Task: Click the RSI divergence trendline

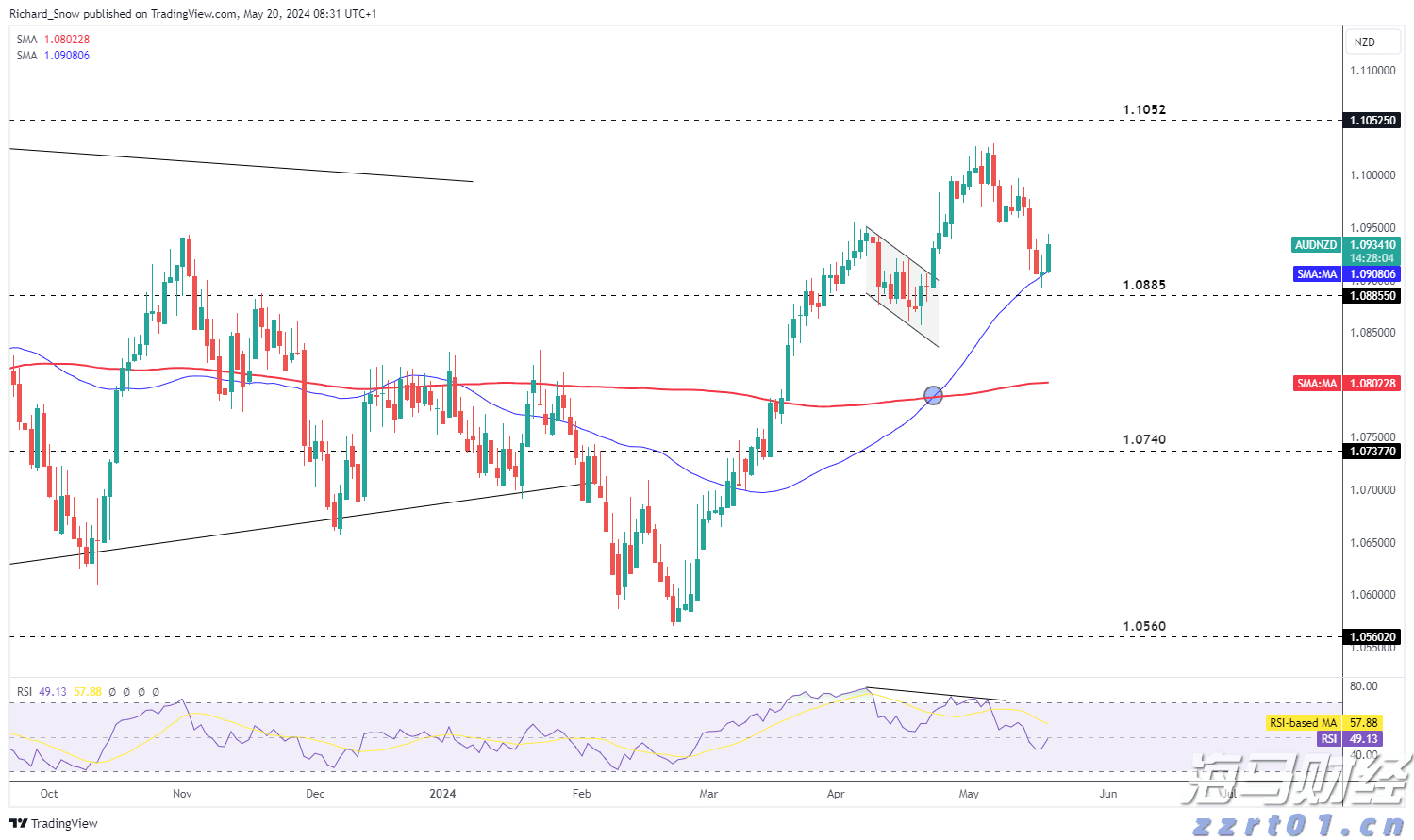Action: (x=934, y=694)
